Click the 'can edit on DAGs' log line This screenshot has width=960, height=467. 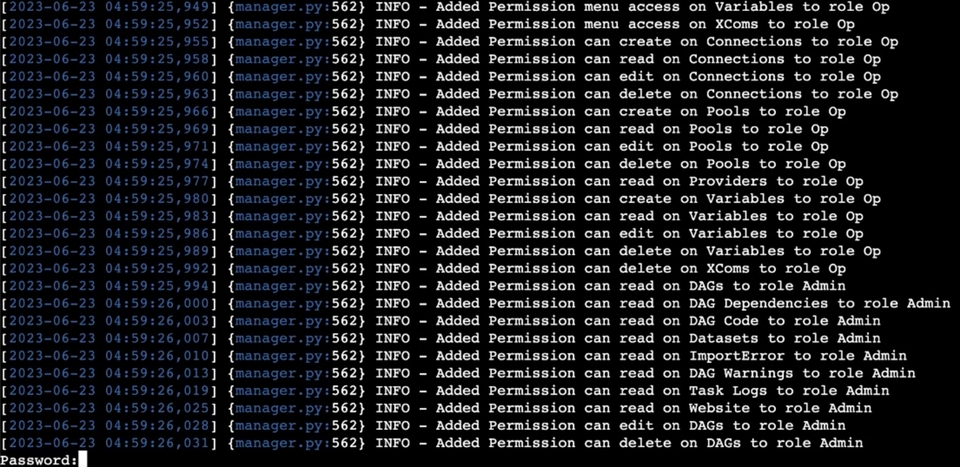[x=423, y=425]
